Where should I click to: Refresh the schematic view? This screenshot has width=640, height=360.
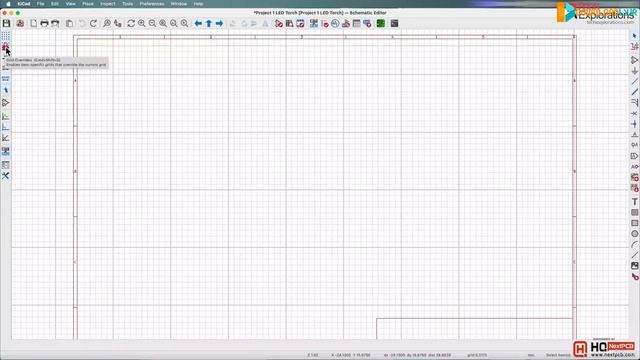pyautogui.click(x=131, y=23)
